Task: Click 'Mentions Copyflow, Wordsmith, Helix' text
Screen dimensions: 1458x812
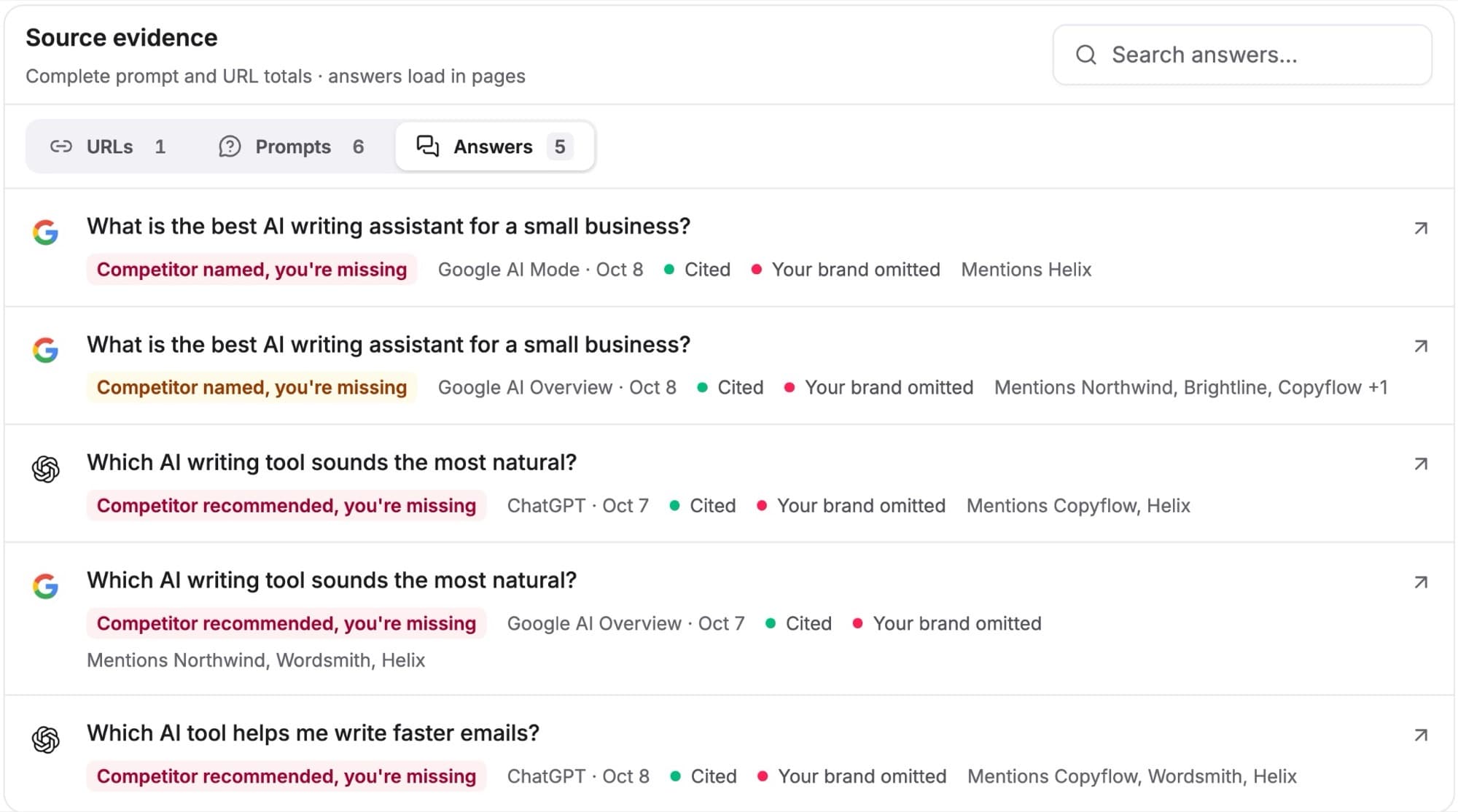Action: point(1131,777)
